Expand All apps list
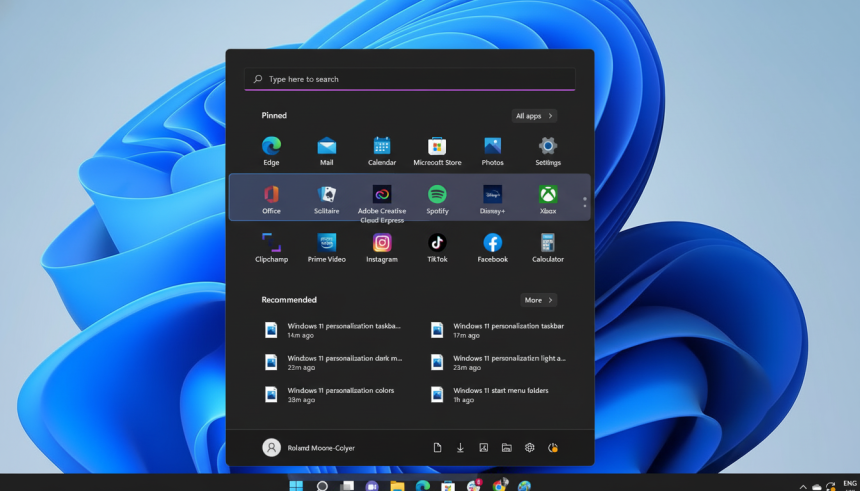This screenshot has height=491, width=860. pyautogui.click(x=534, y=116)
